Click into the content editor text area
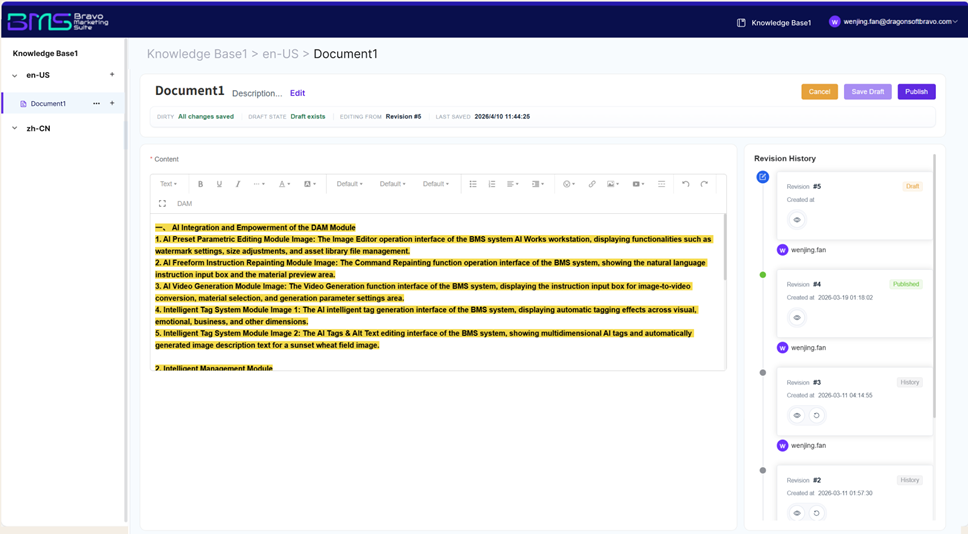968x534 pixels. (438, 292)
